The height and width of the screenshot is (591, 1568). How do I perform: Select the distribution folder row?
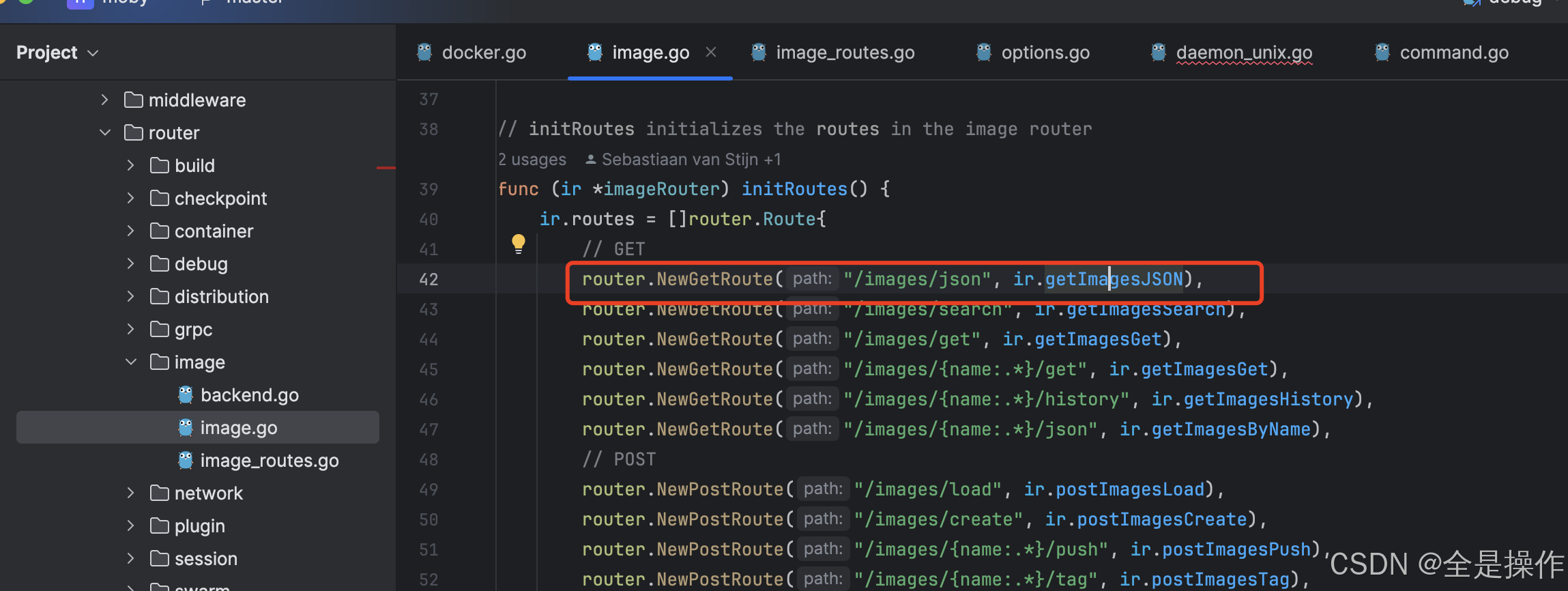click(198, 296)
